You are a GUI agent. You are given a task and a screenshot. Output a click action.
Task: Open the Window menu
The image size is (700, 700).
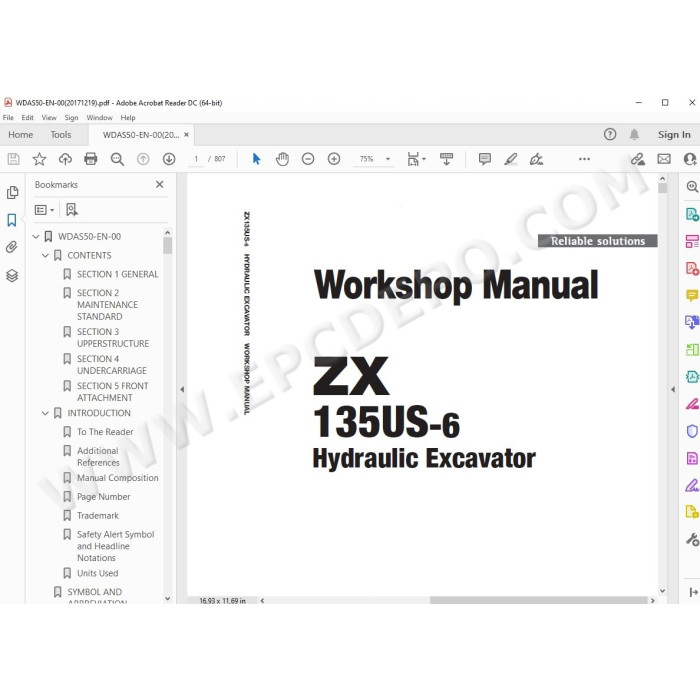[100, 118]
